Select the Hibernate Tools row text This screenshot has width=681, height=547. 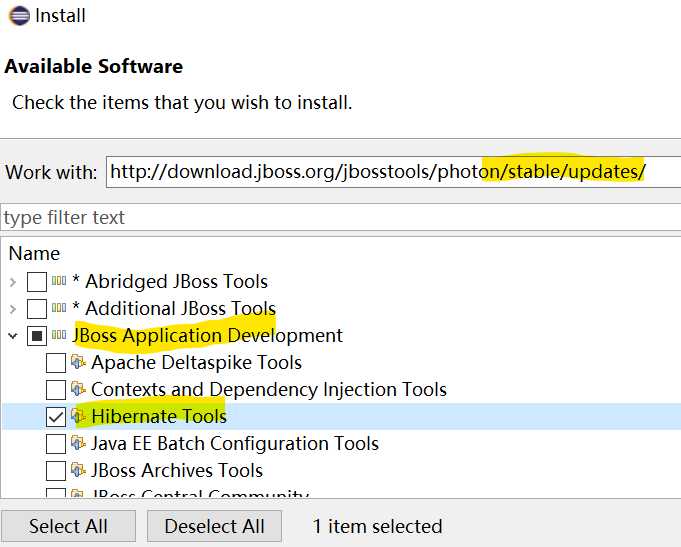tap(159, 416)
